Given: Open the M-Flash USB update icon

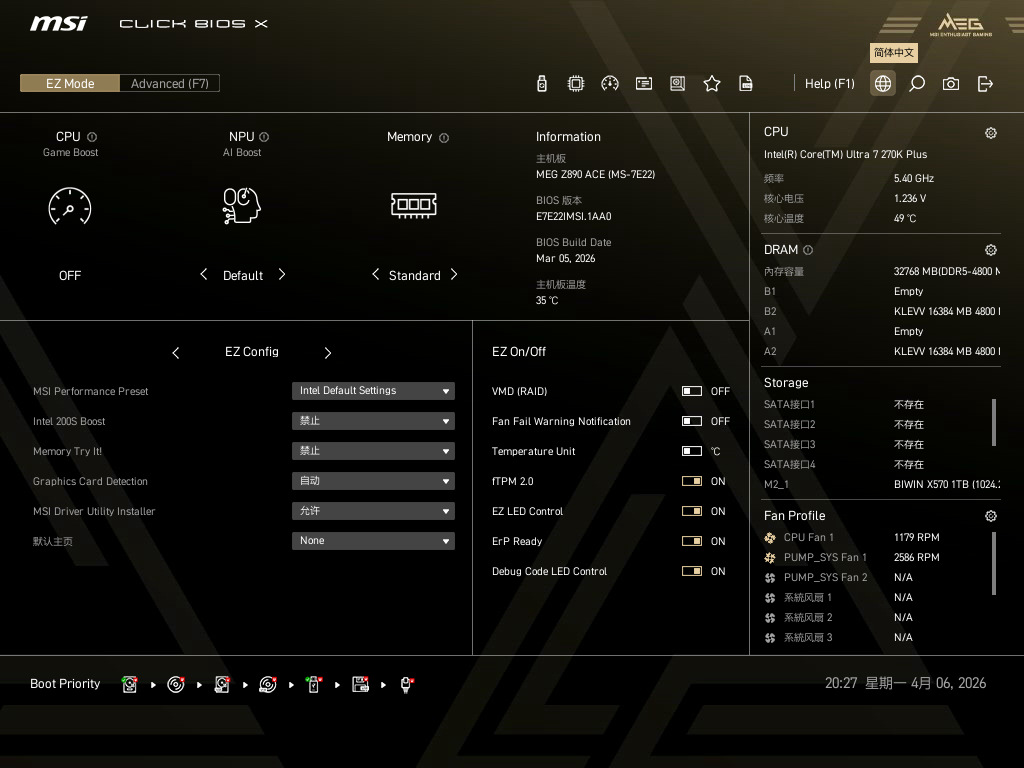Looking at the screenshot, I should tap(541, 84).
